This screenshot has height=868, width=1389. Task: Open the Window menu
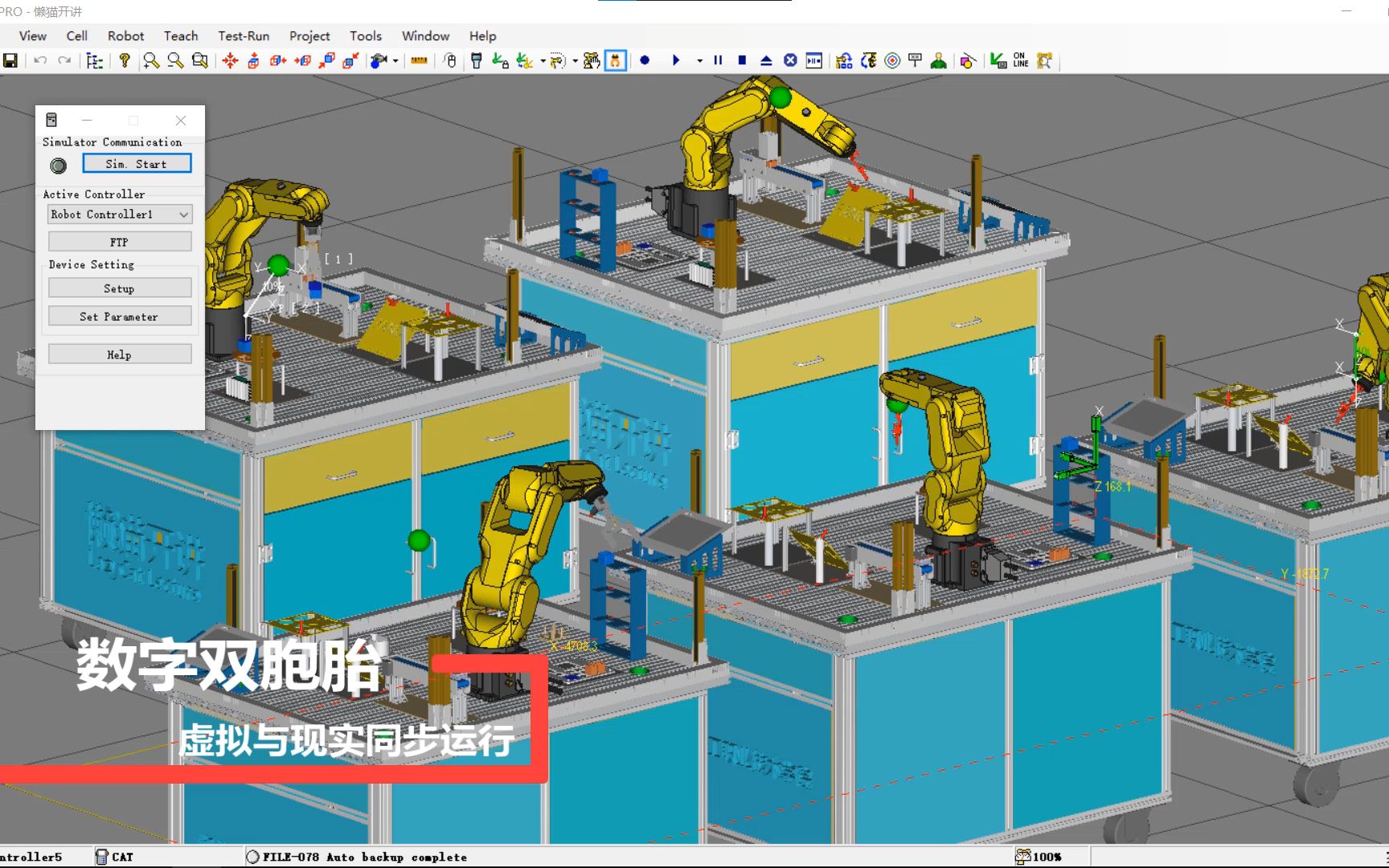pos(425,36)
